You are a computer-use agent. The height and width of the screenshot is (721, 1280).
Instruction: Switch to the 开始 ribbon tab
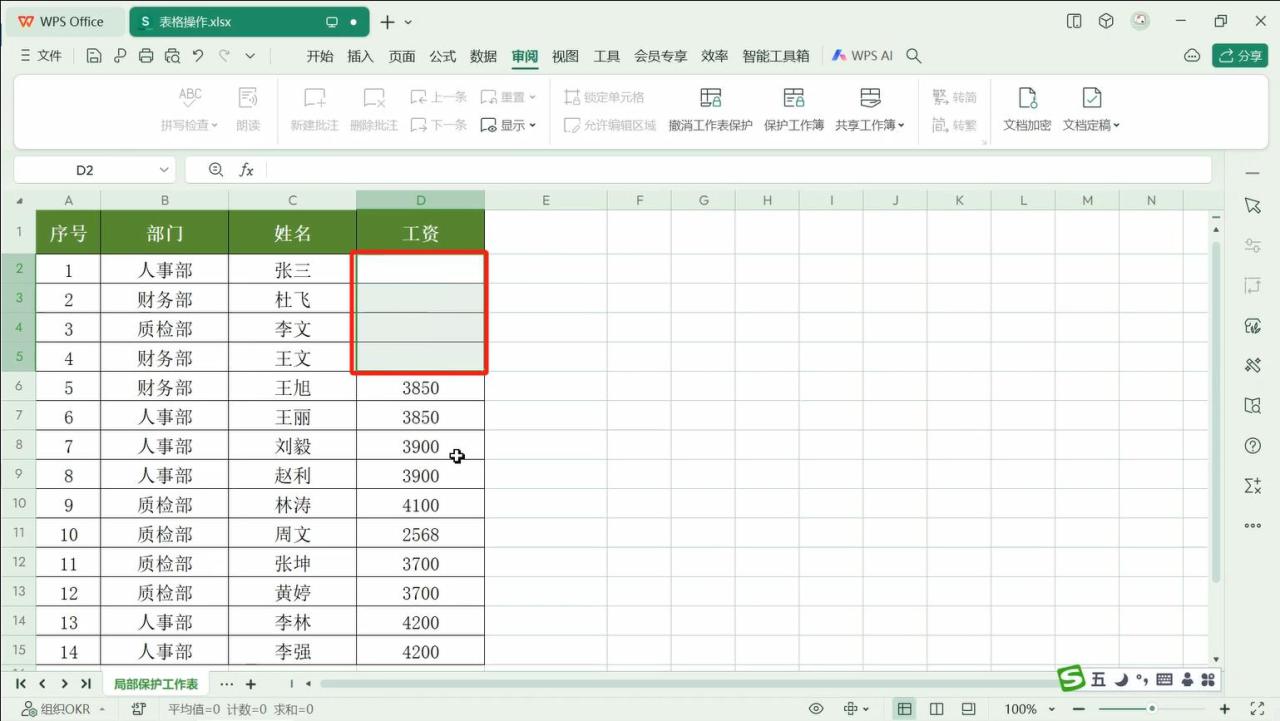pos(320,56)
